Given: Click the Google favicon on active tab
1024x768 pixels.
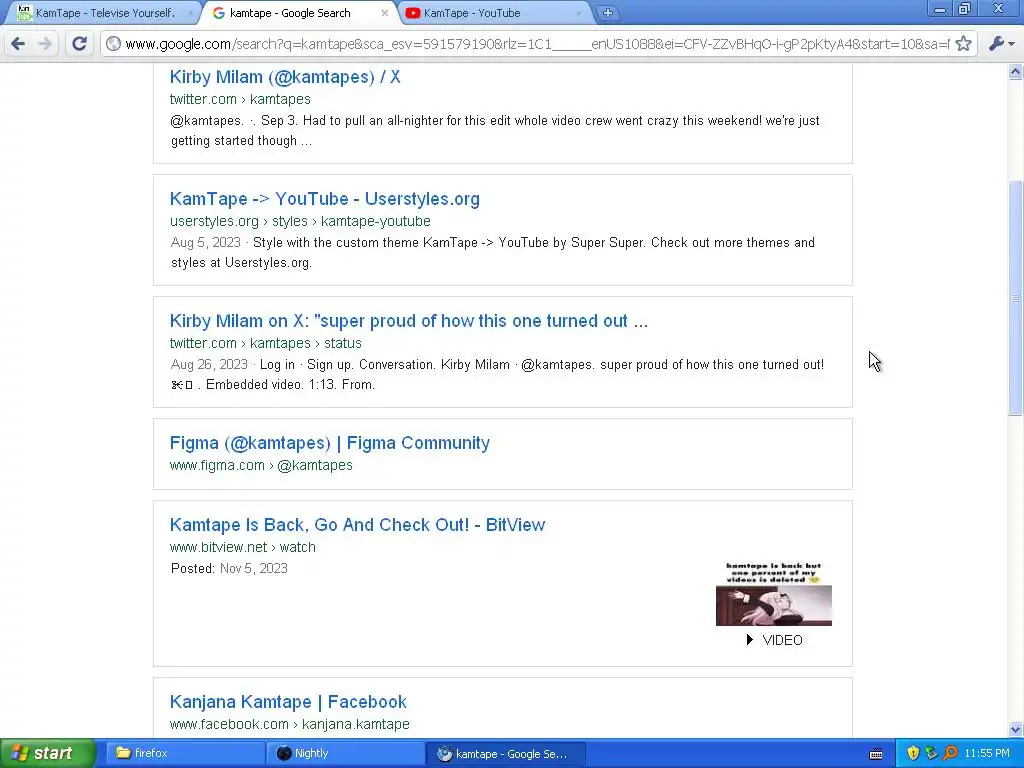Looking at the screenshot, I should [x=219, y=13].
